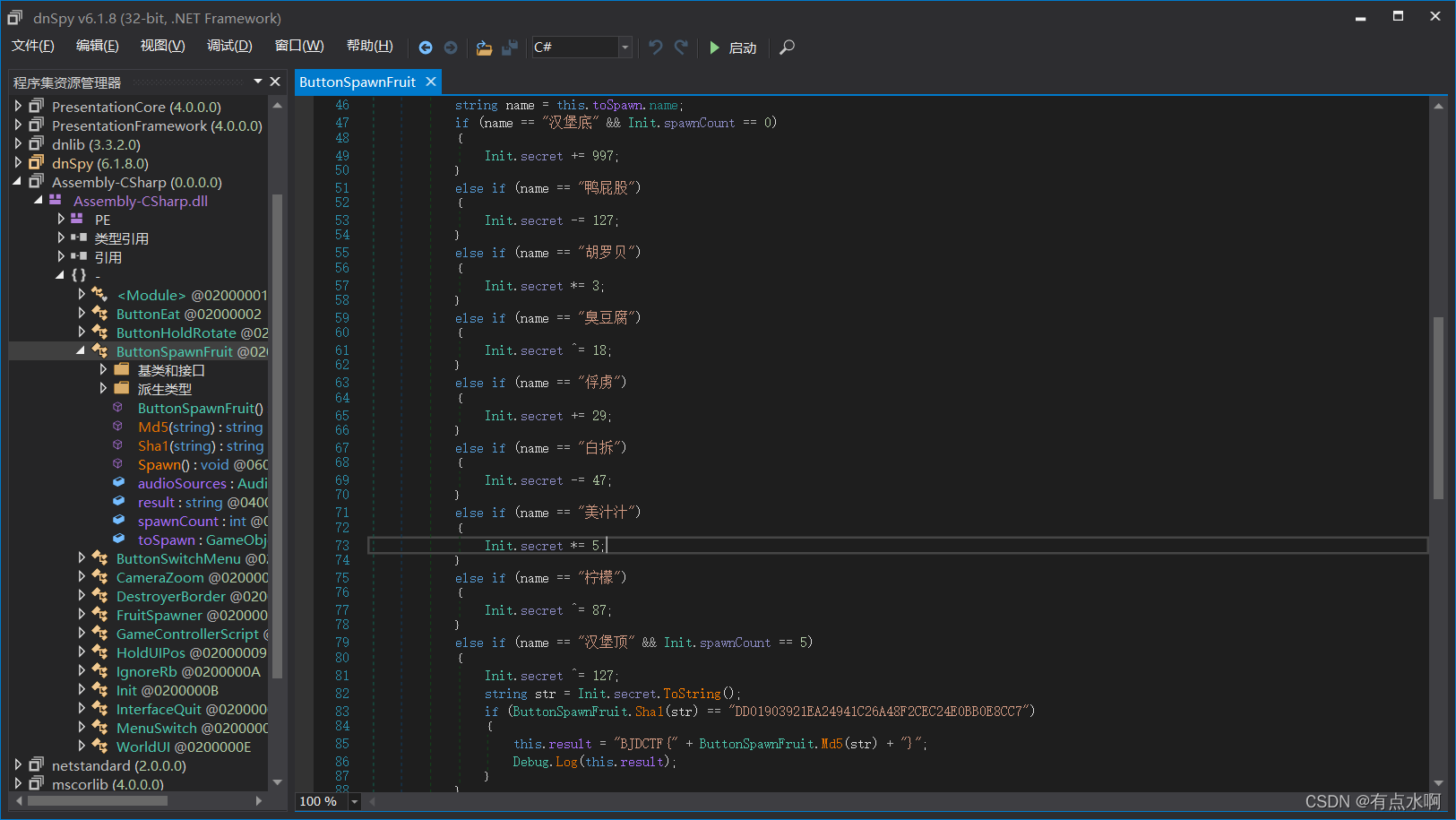The width and height of the screenshot is (1456, 820).
Task: Click the assembly tree vertical scrollbar
Action: [277, 436]
